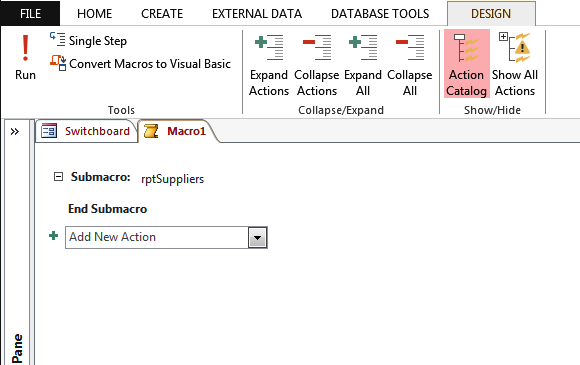Open the FILE tab
The image size is (580, 365).
point(30,14)
